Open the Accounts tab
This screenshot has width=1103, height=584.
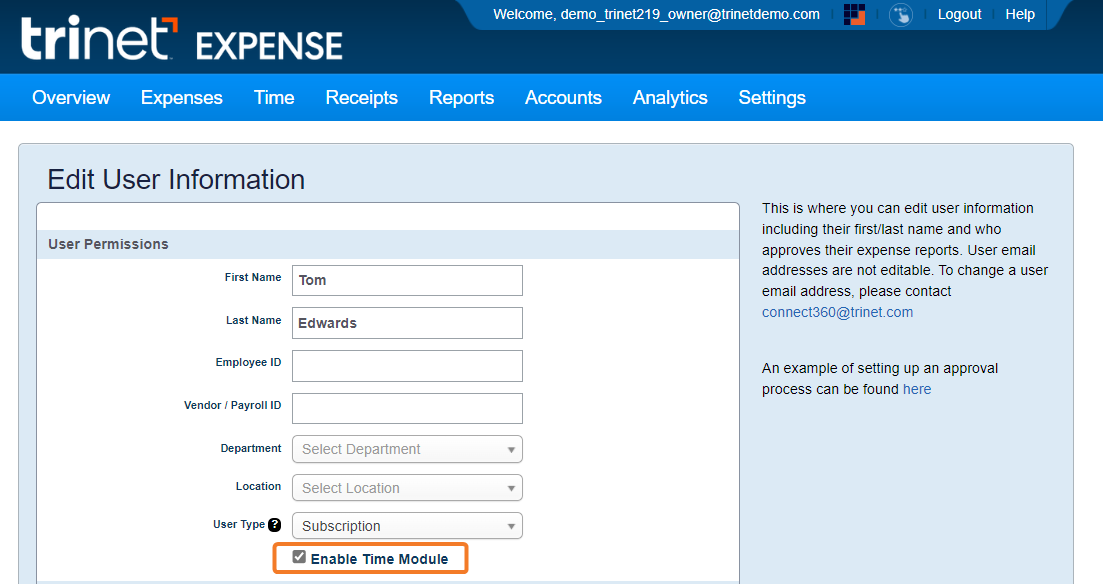click(x=563, y=98)
